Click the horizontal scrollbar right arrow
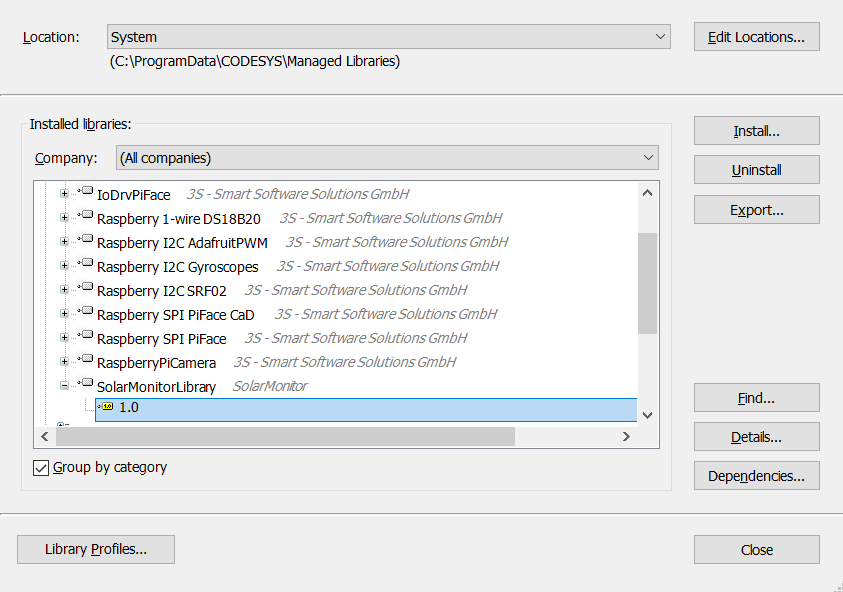This screenshot has width=843, height=592. click(626, 437)
